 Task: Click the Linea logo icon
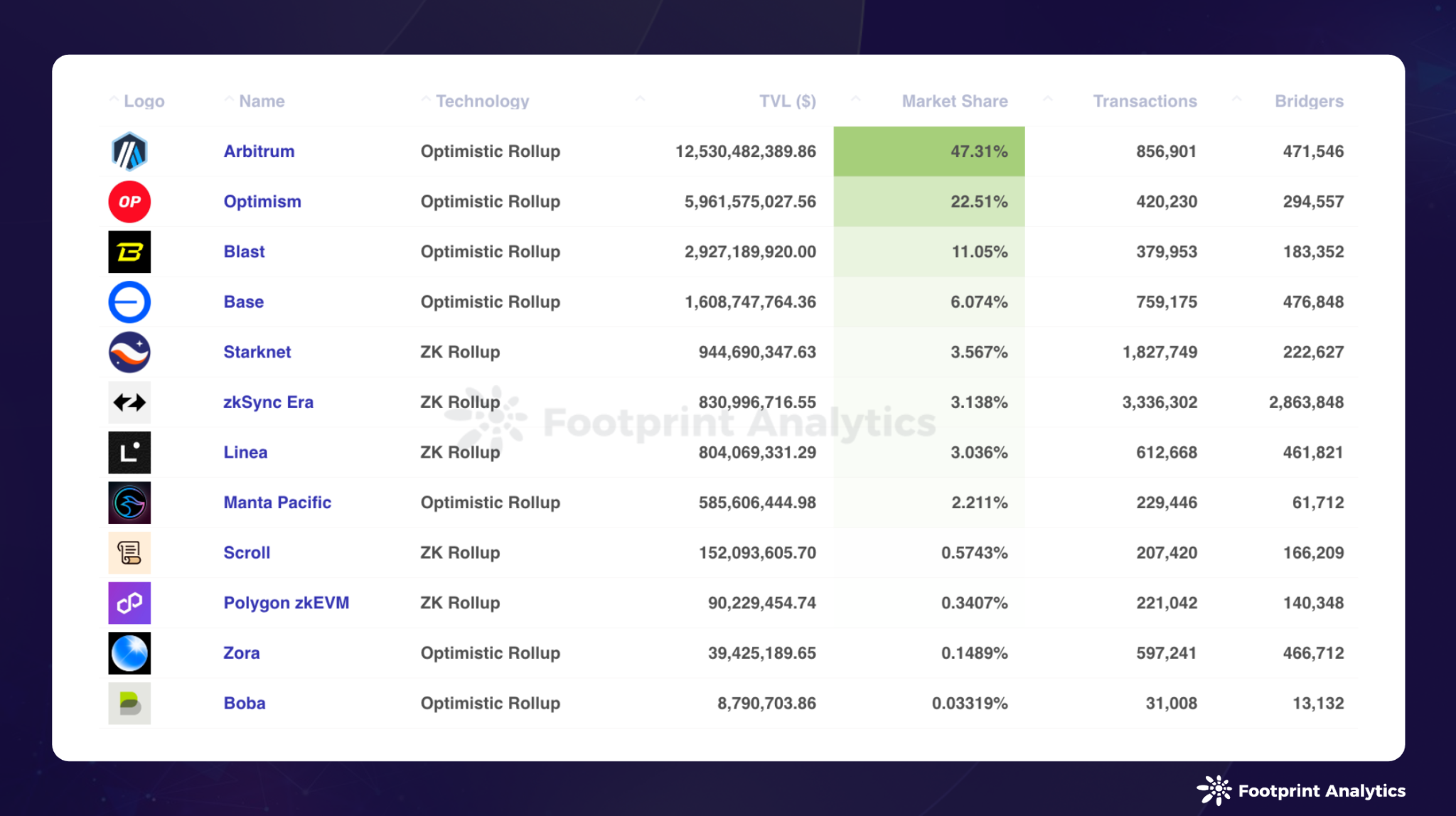click(129, 452)
